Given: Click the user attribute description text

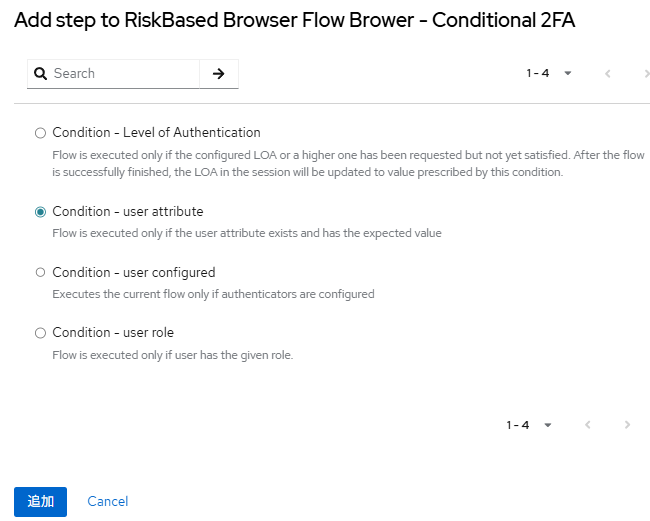Looking at the screenshot, I should 246,233.
